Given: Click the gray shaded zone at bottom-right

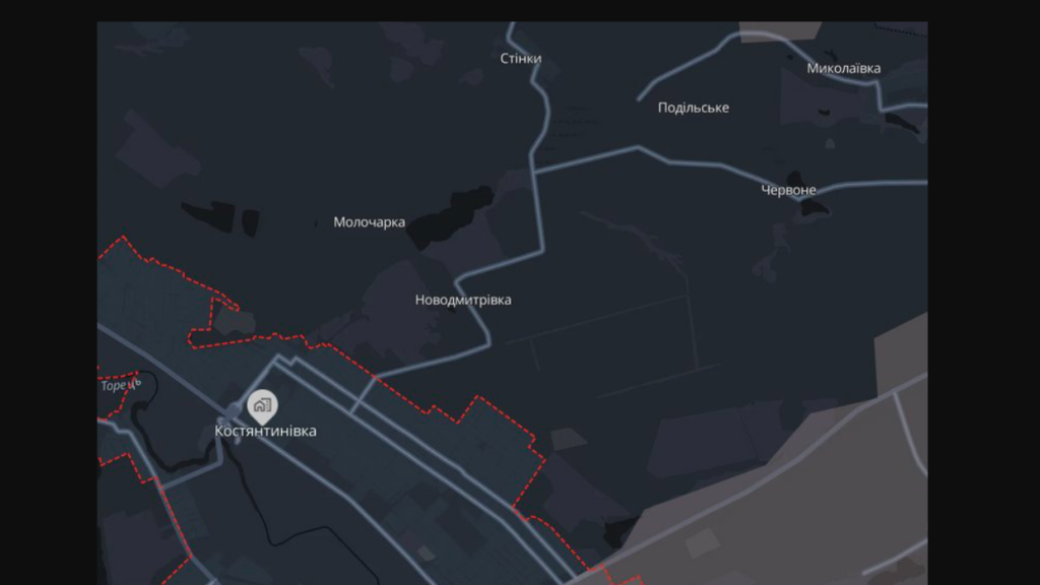Looking at the screenshot, I should [x=796, y=491].
